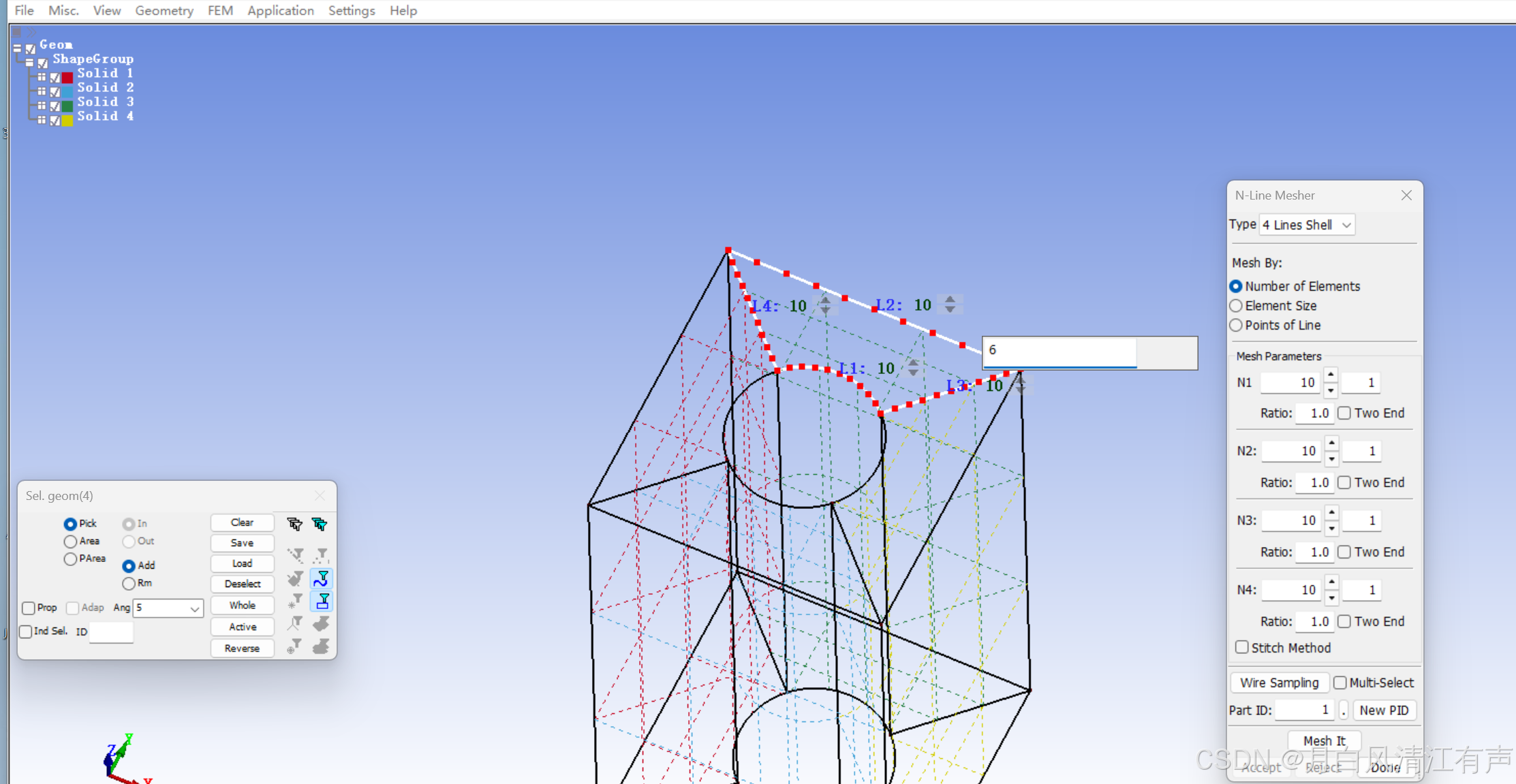Select Element Size radio button
Viewport: 1516px width, 784px height.
pyautogui.click(x=1236, y=306)
